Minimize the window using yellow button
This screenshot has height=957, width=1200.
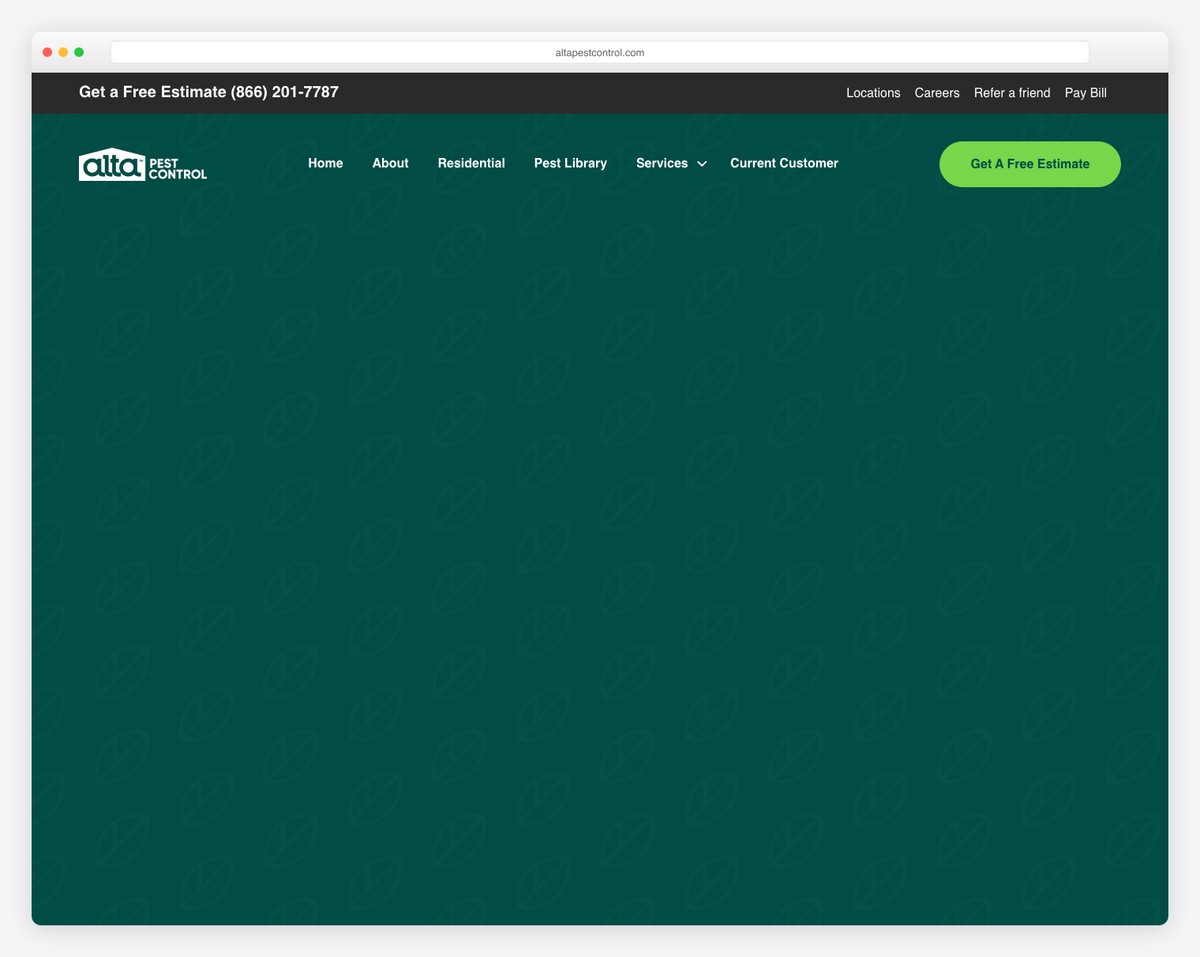pos(63,52)
